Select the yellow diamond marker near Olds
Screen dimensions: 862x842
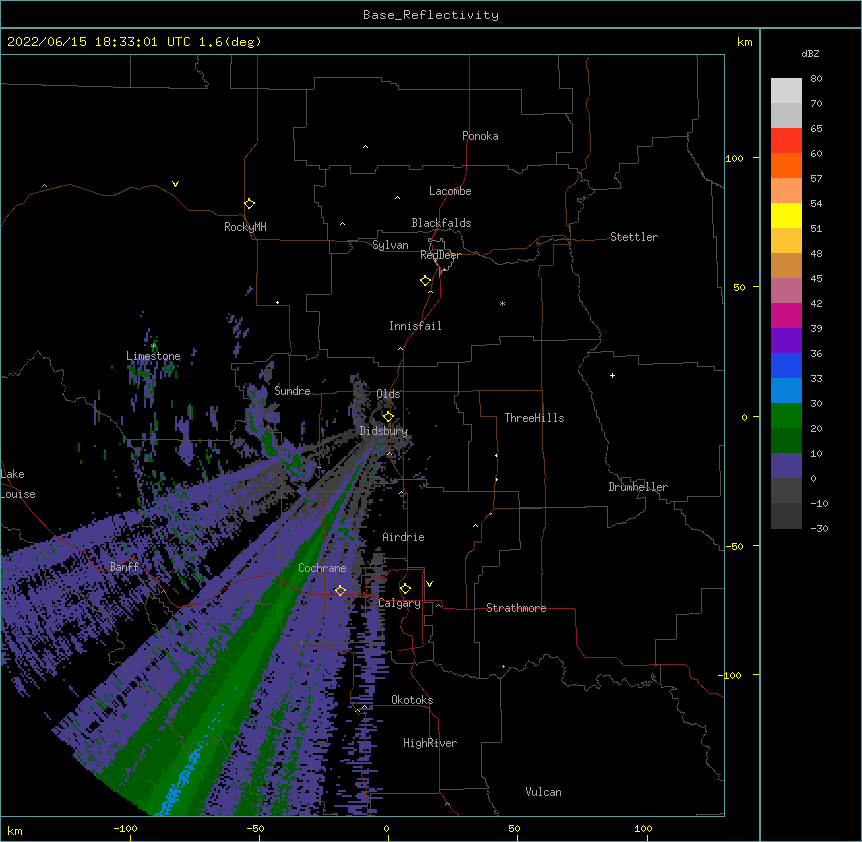click(x=388, y=416)
